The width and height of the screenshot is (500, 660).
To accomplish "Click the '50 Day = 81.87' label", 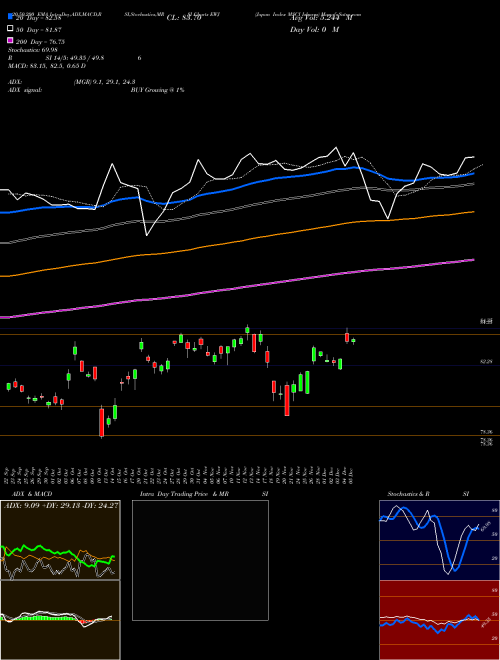I will click(x=38, y=30).
